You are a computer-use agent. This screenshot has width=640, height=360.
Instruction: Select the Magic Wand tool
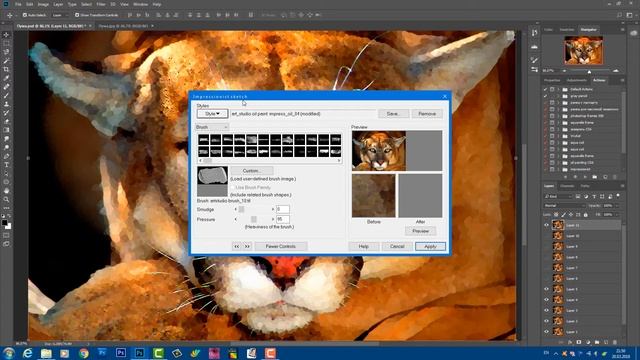6,60
